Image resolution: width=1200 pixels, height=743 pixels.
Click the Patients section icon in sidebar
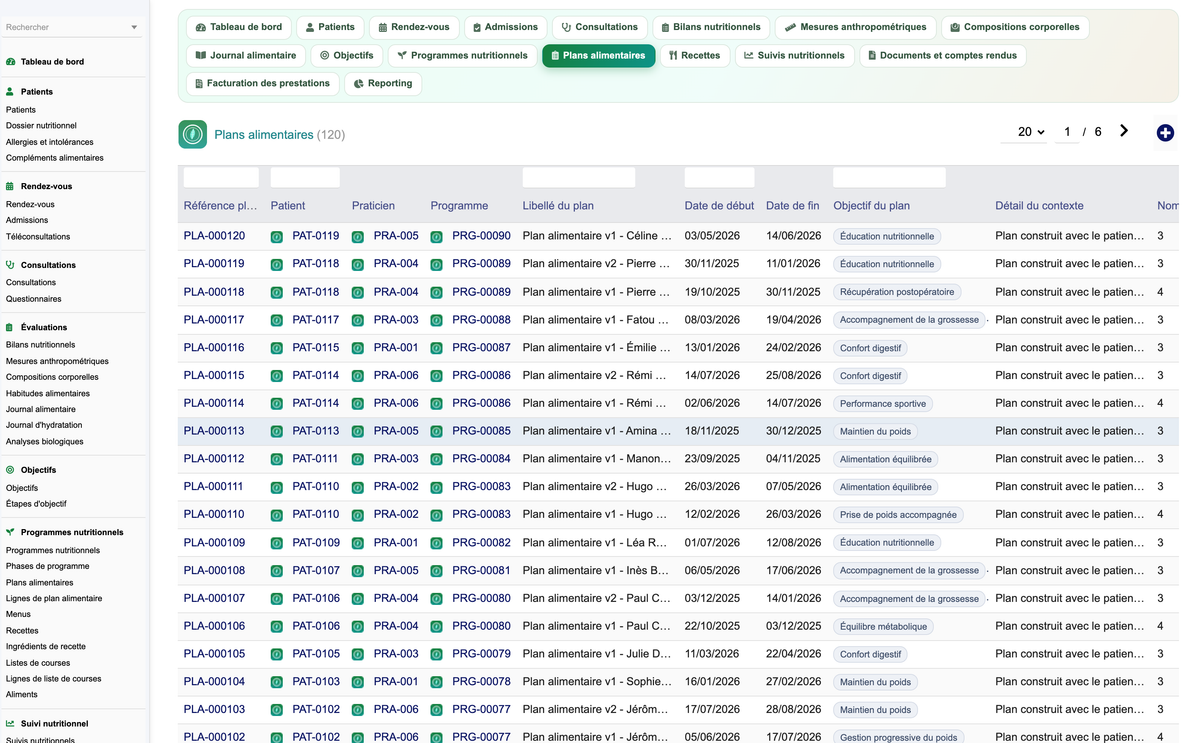(x=11, y=92)
